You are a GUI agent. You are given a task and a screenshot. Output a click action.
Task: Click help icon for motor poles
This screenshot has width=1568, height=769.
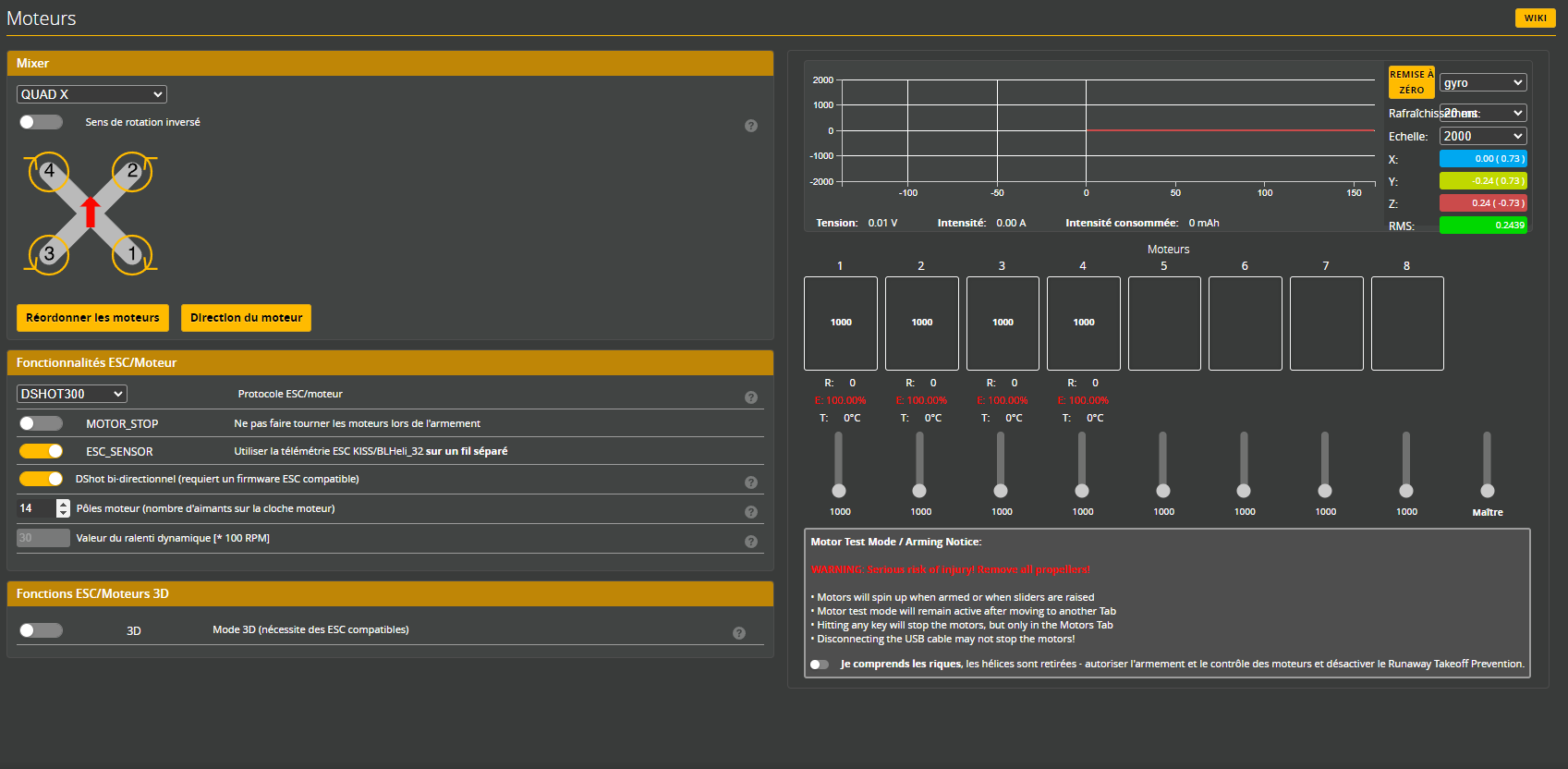click(x=750, y=512)
